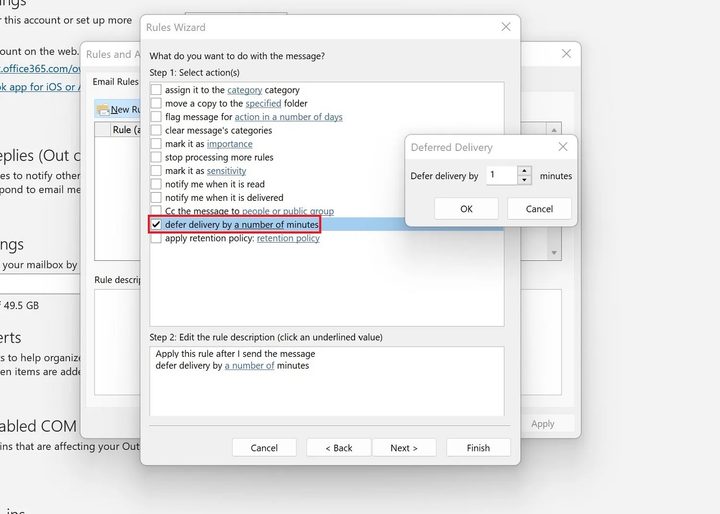Click 'action in a number of days' link
The height and width of the screenshot is (514, 720).
point(288,117)
